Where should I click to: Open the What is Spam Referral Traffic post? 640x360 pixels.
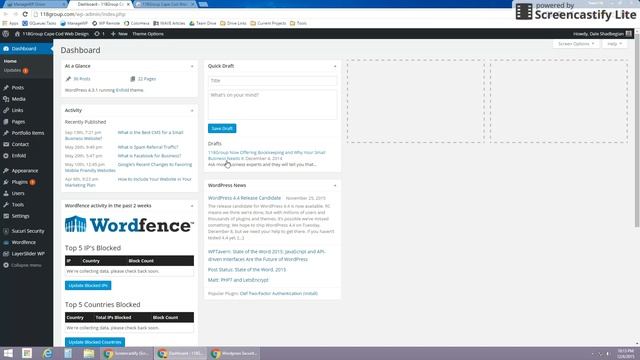tap(148, 147)
